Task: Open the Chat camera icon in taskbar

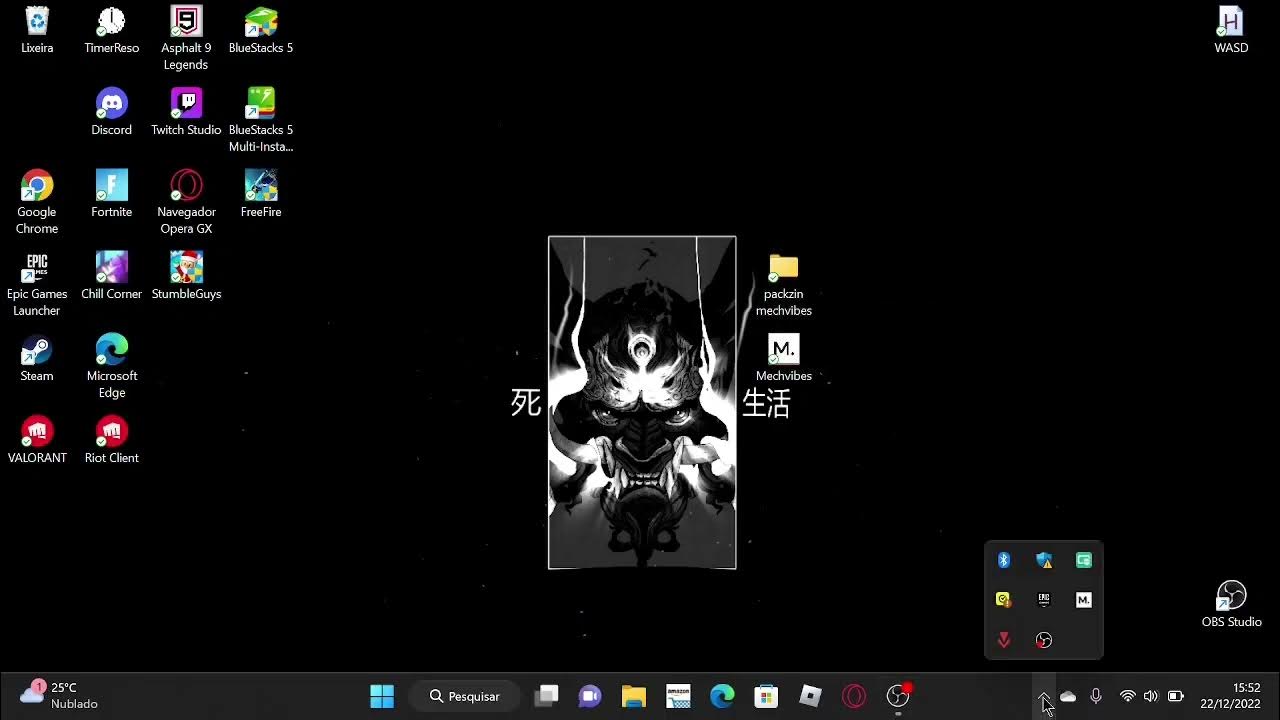Action: (x=590, y=696)
